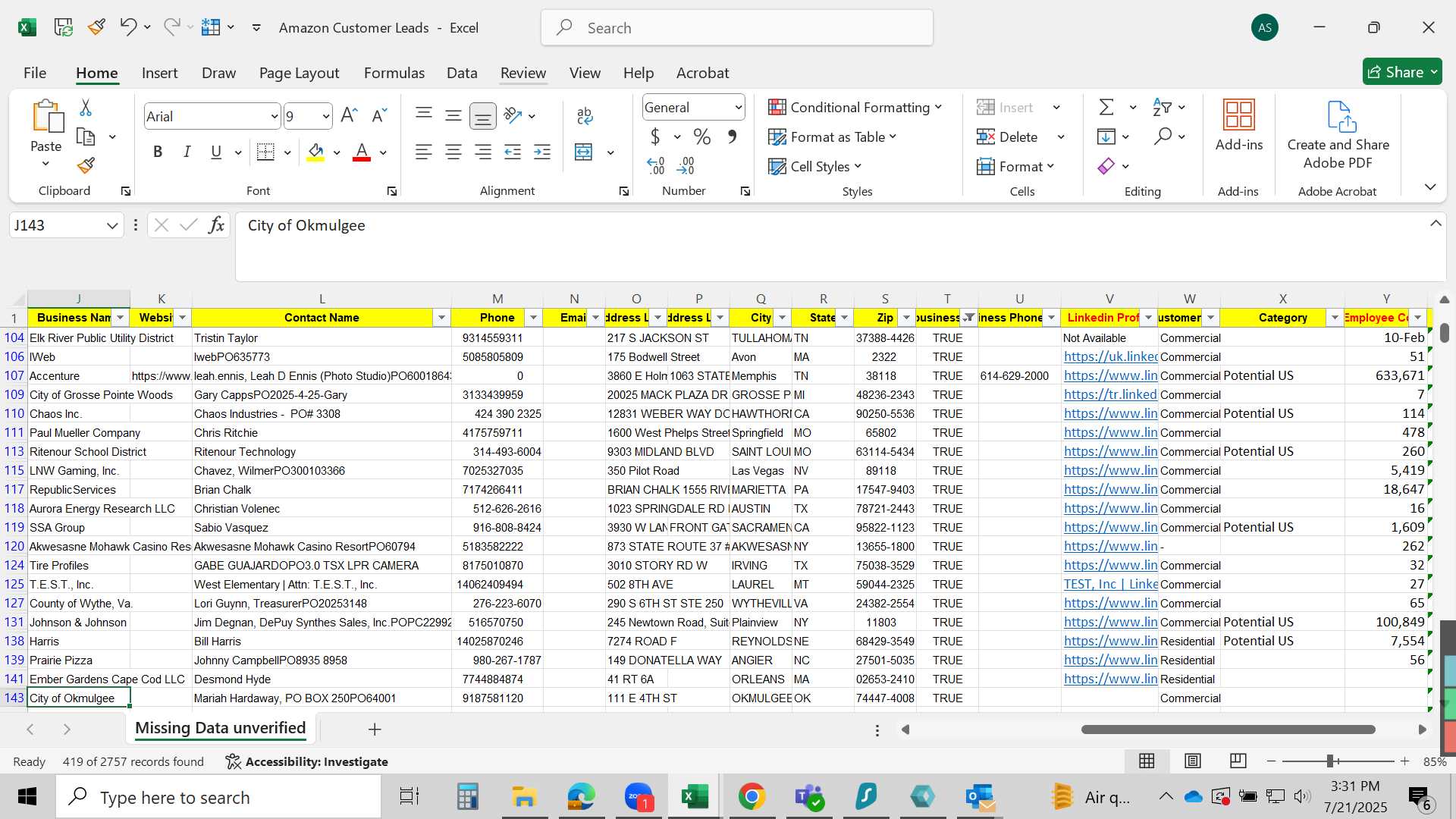
Task: Click the Paste clipboard icon
Action: pyautogui.click(x=47, y=116)
